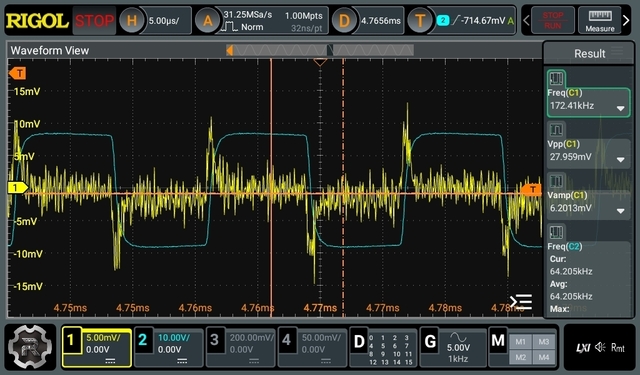Viewport: 640px width, 375px height.
Task: Open the Delay D settings
Action: pos(344,20)
